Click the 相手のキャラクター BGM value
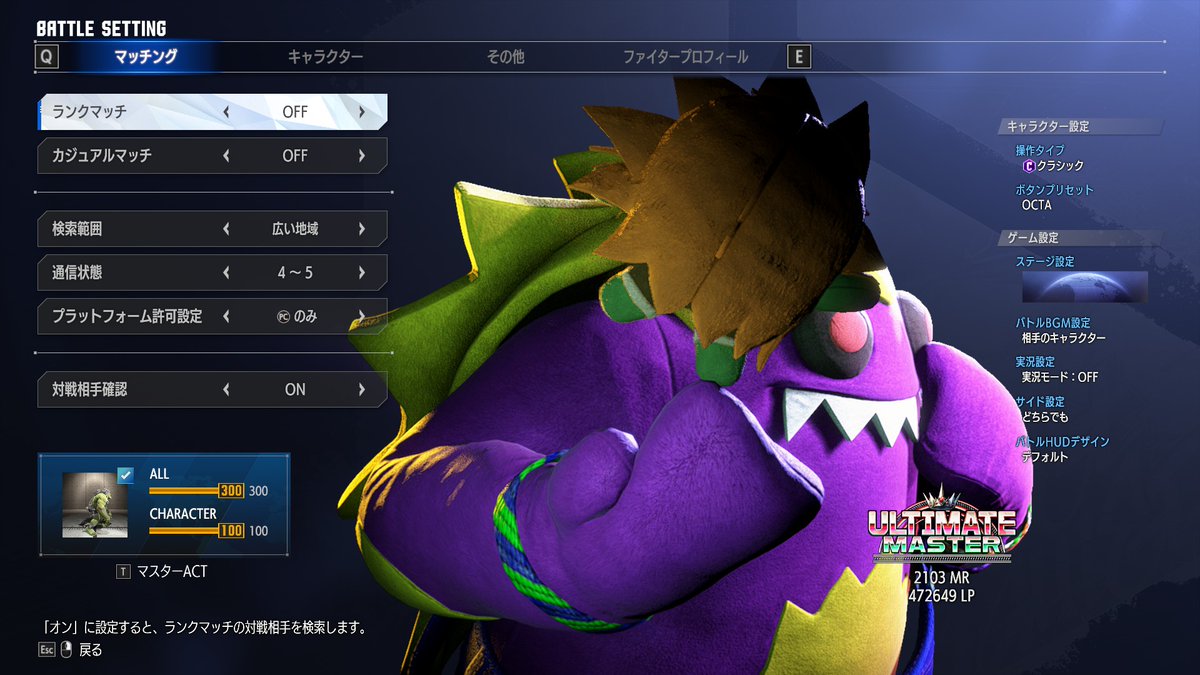 coord(1063,339)
